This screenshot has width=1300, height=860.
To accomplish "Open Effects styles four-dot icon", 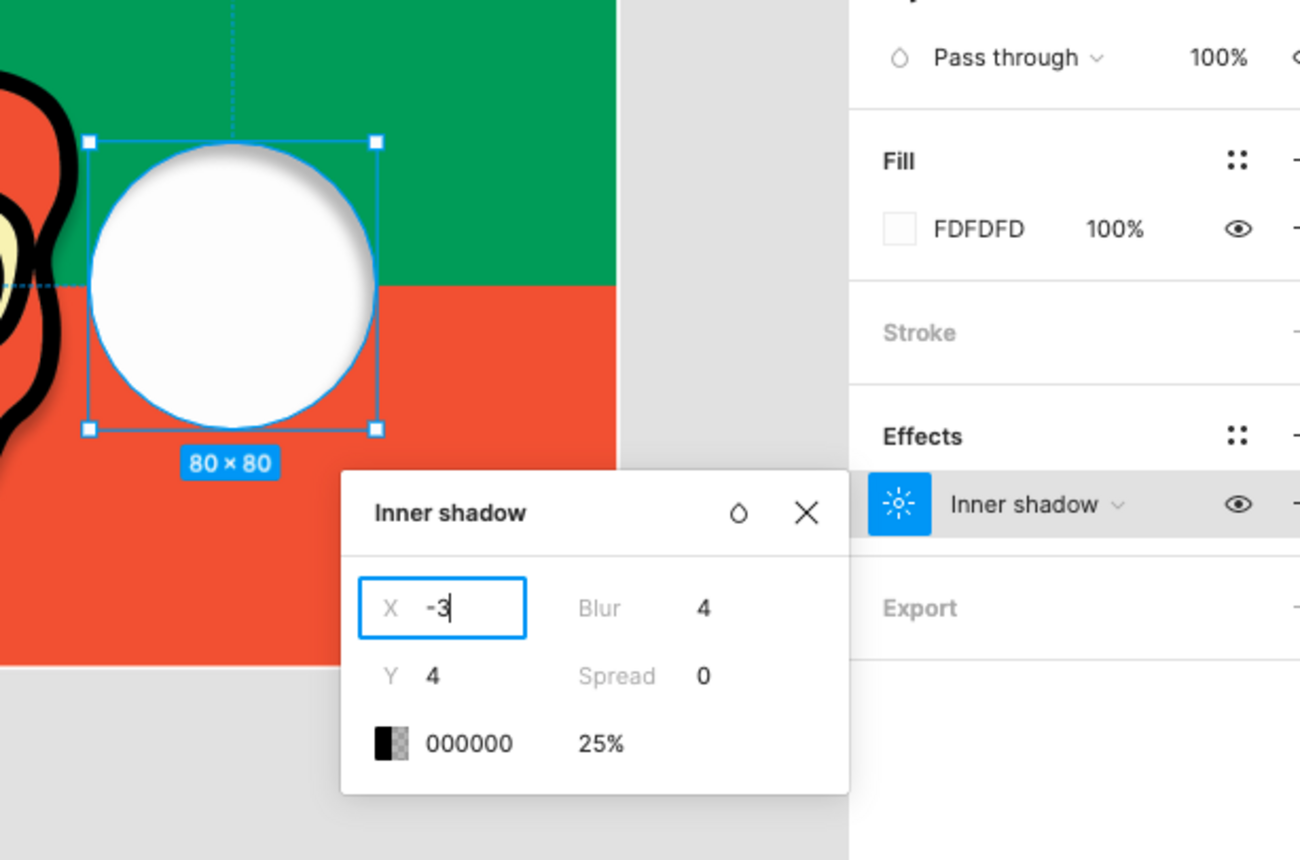I will pyautogui.click(x=1237, y=436).
